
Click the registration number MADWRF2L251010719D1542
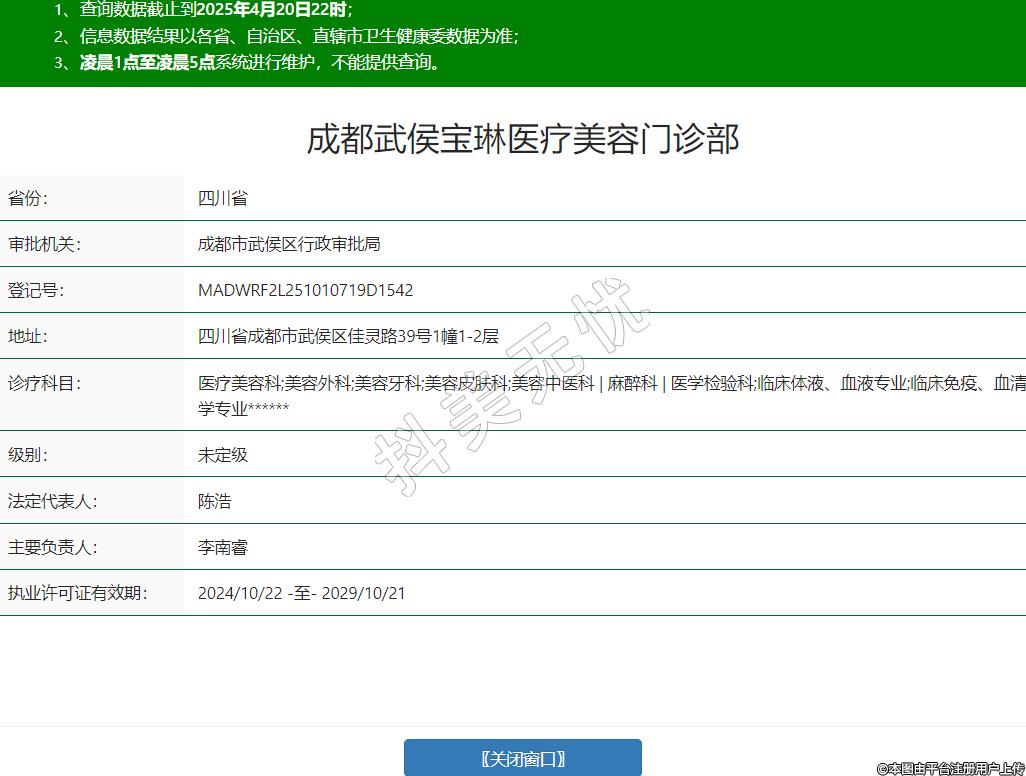(x=305, y=291)
